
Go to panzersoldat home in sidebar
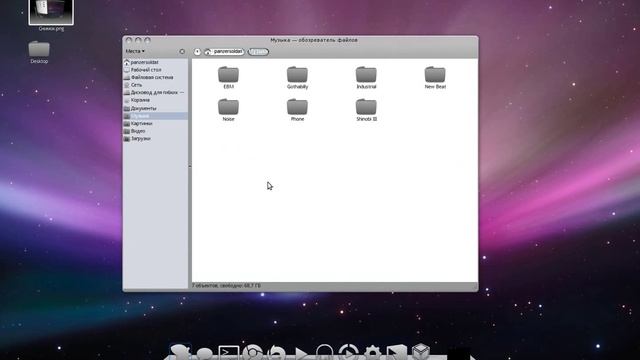point(155,62)
